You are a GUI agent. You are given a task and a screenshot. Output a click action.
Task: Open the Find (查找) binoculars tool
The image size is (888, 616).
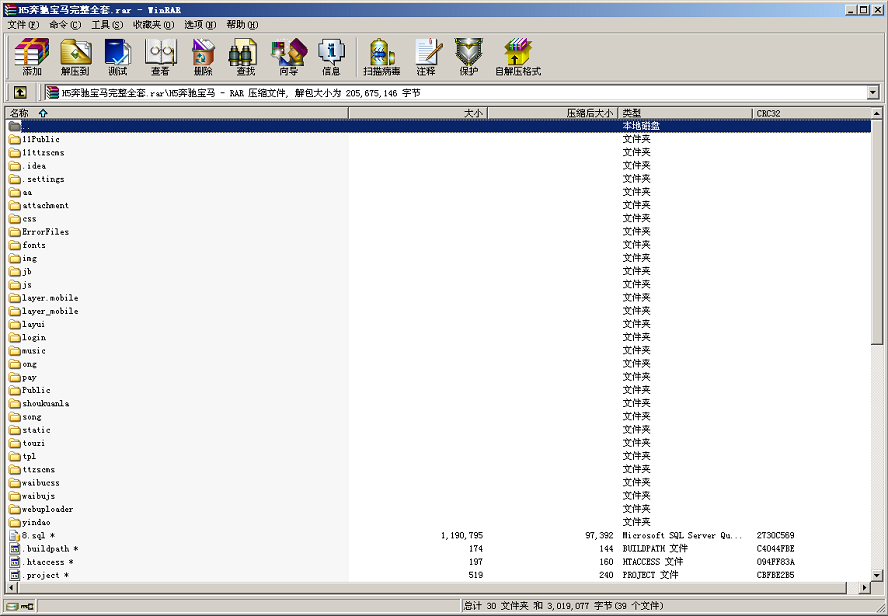coord(245,57)
